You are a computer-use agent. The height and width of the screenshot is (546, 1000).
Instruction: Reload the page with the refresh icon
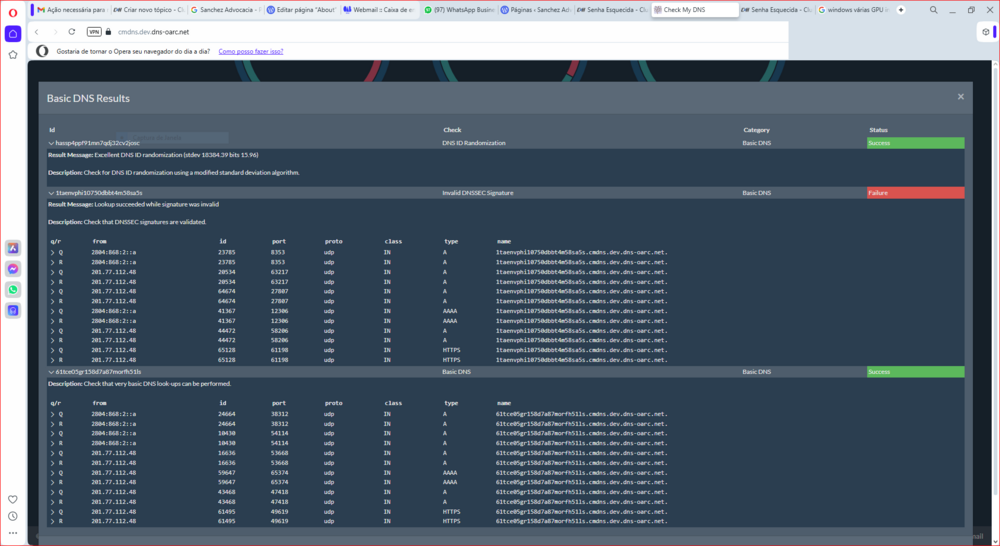point(72,32)
